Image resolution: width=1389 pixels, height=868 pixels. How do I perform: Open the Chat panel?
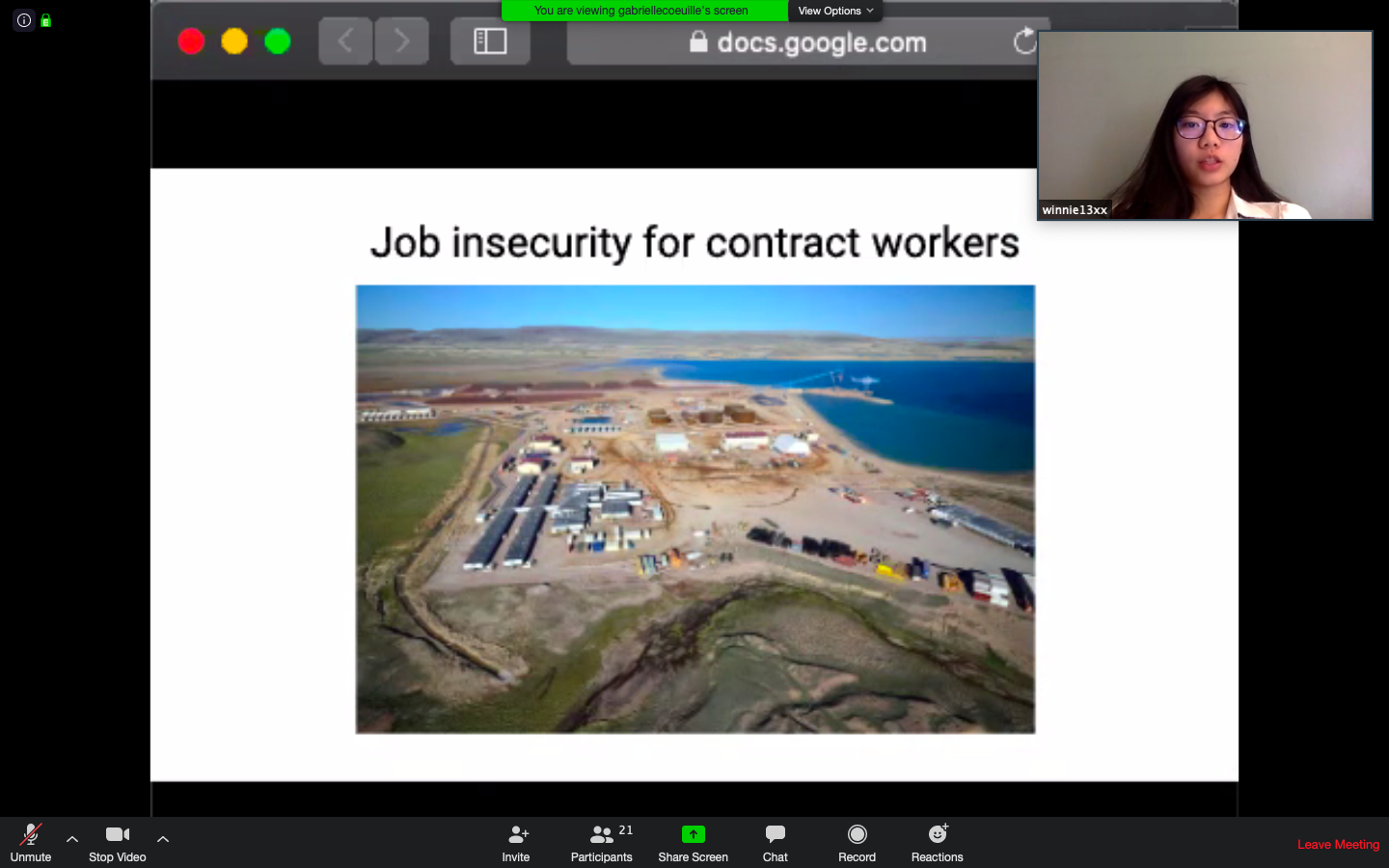click(x=776, y=843)
